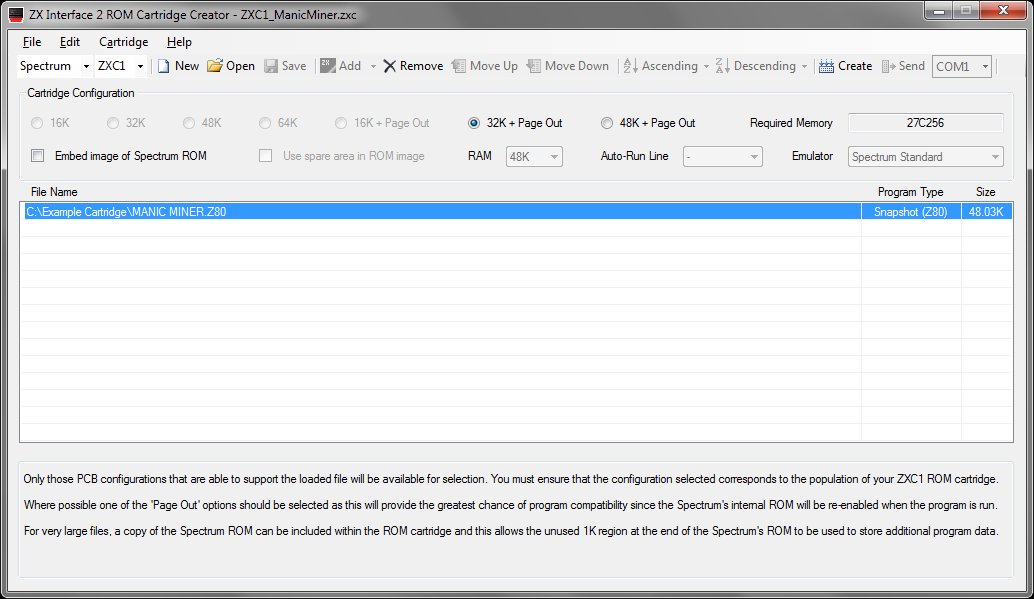The image size is (1034, 599).
Task: Minimize the ROM Cartridge Creator window
Action: [x=938, y=11]
